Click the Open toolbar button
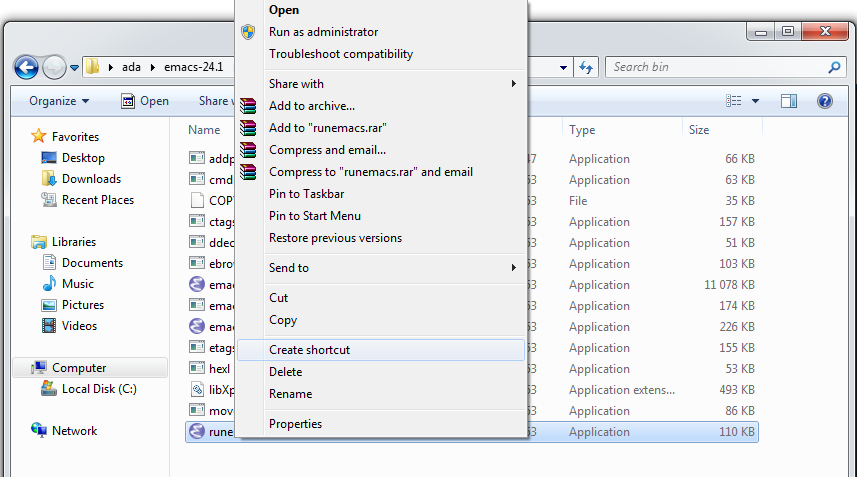Image resolution: width=857 pixels, height=477 pixels. click(x=145, y=101)
